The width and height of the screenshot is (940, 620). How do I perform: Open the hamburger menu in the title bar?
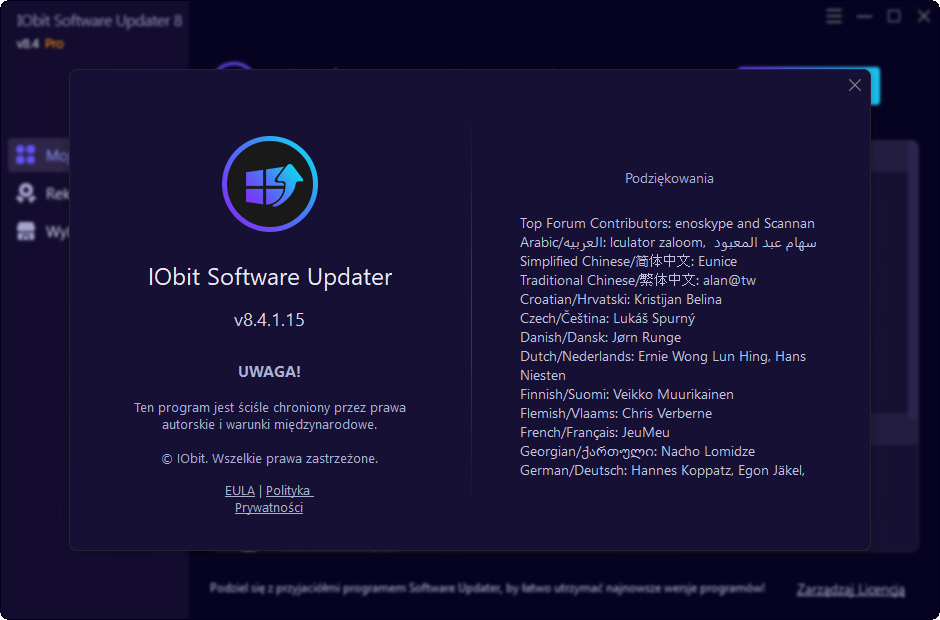pos(834,16)
